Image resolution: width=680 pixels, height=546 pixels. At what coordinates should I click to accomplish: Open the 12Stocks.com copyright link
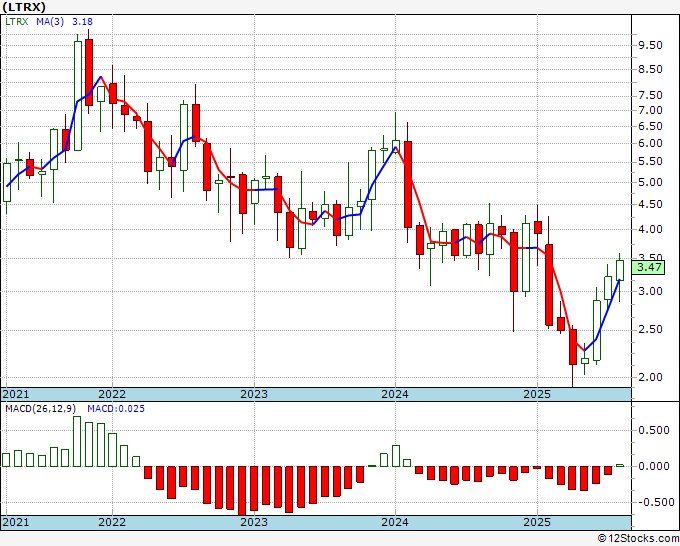click(638, 539)
